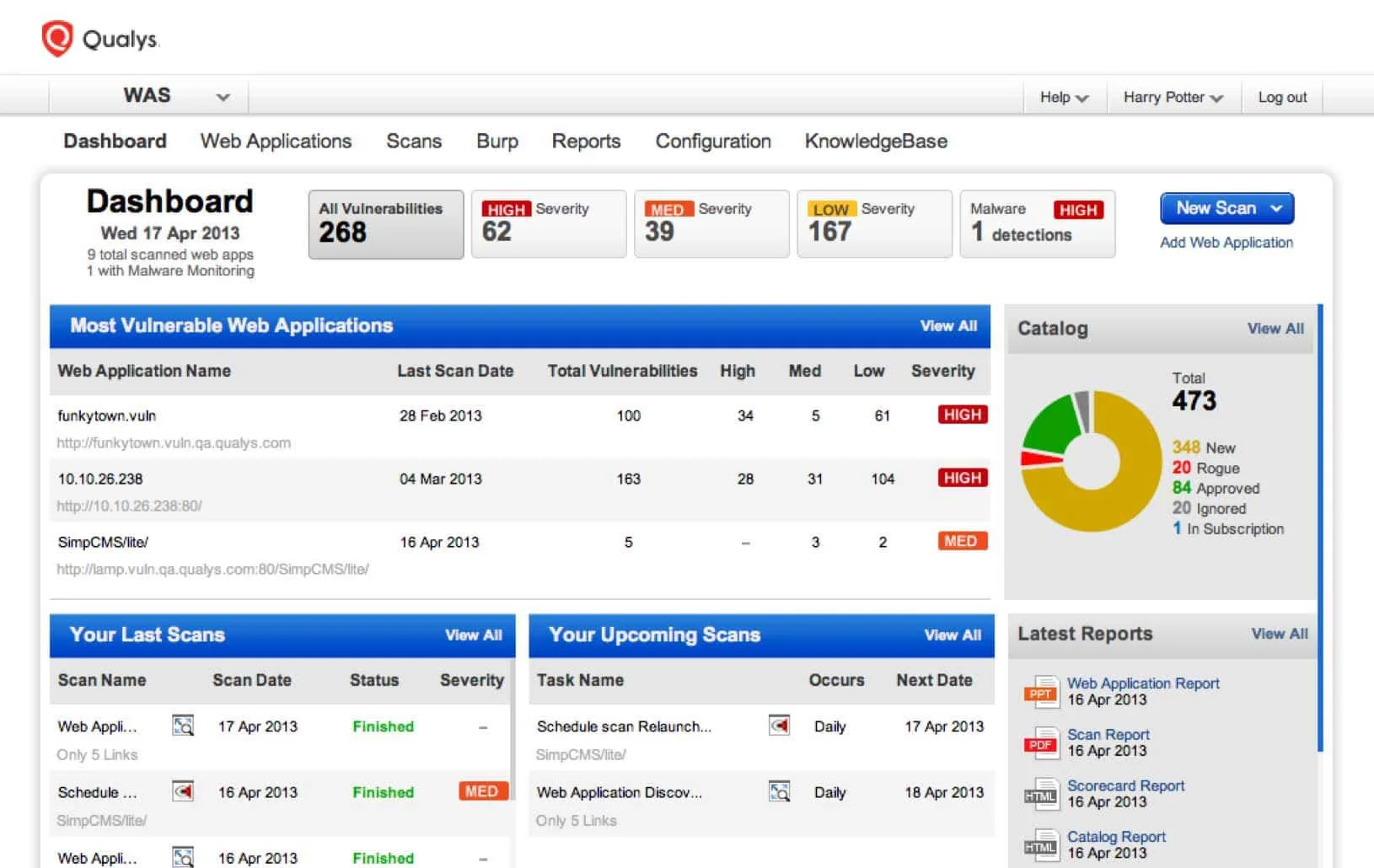Expand the Help menu
This screenshot has height=868, width=1374.
(1062, 97)
